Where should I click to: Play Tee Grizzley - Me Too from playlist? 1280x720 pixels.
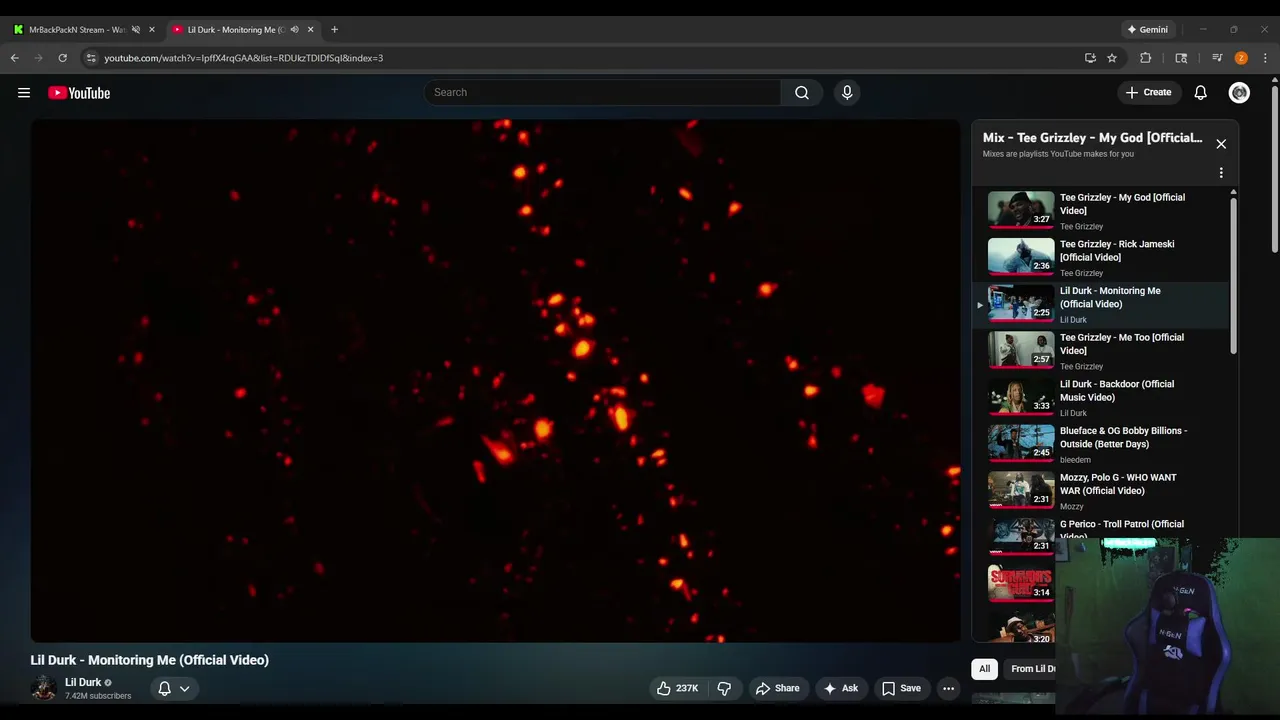pyautogui.click(x=1100, y=351)
